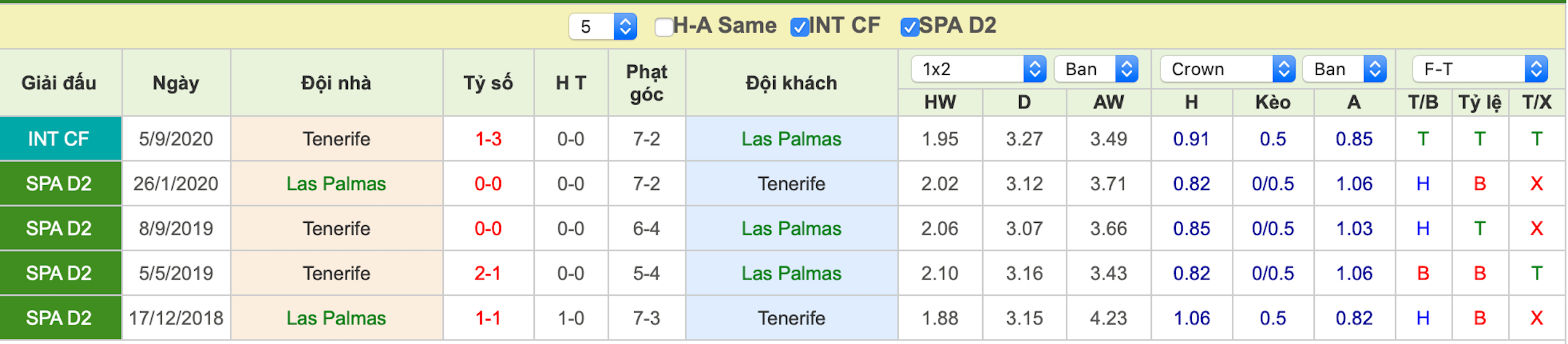The height and width of the screenshot is (344, 1568).
Task: Enable the H-A Same checkbox
Action: coord(663,26)
